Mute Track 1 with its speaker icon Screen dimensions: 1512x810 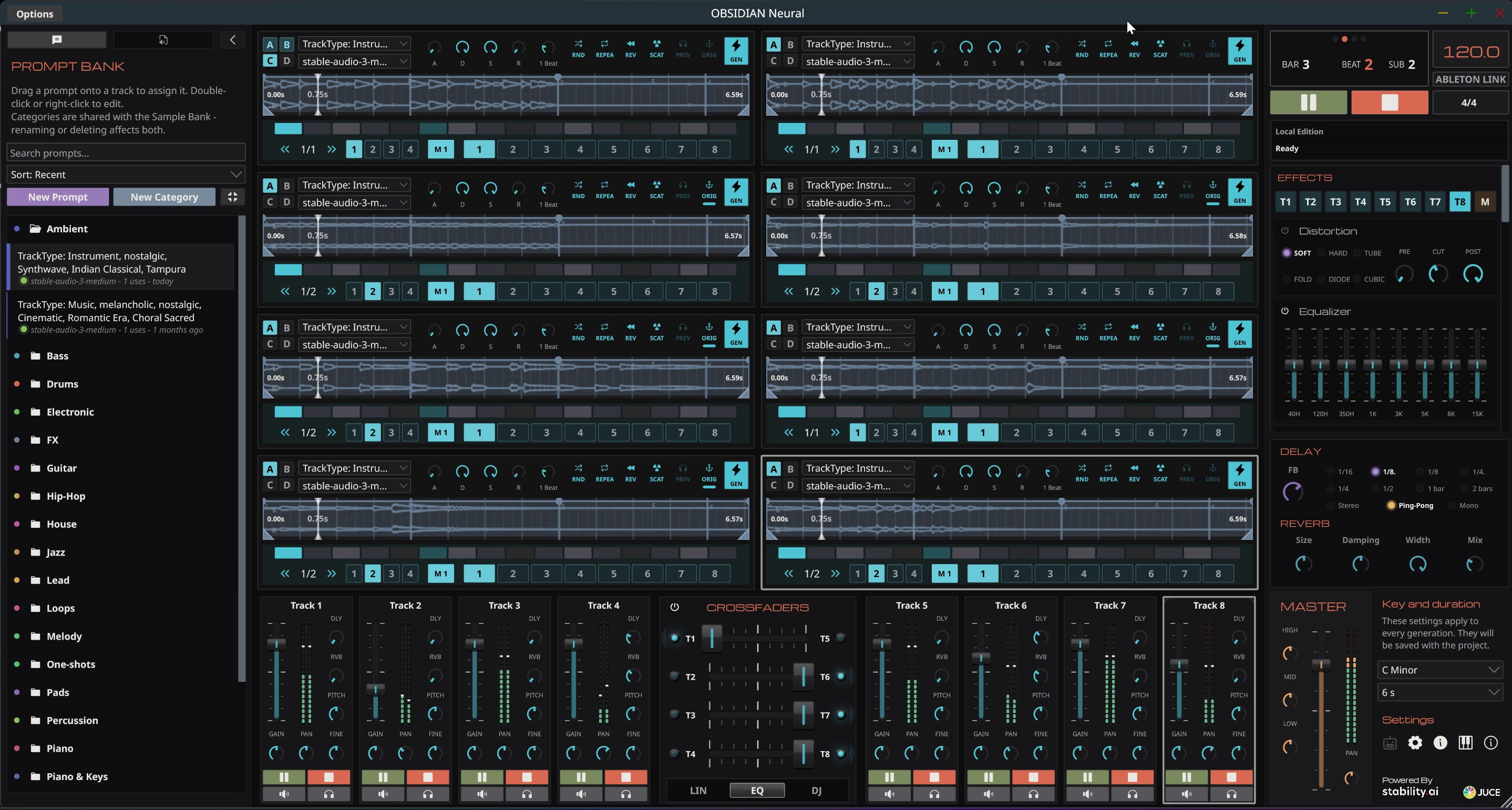point(284,794)
